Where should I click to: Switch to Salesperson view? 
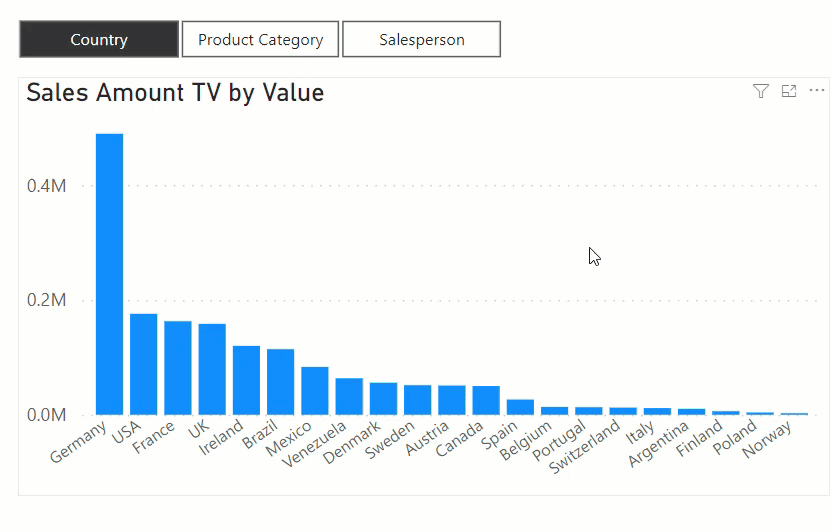tap(421, 39)
